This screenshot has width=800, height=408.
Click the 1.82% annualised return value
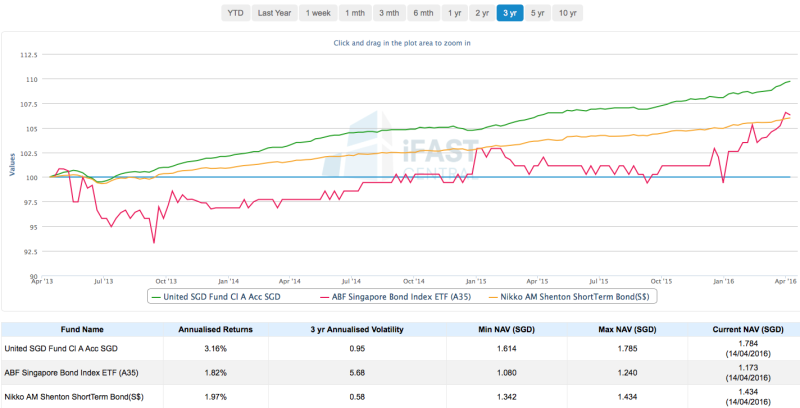(x=215, y=373)
